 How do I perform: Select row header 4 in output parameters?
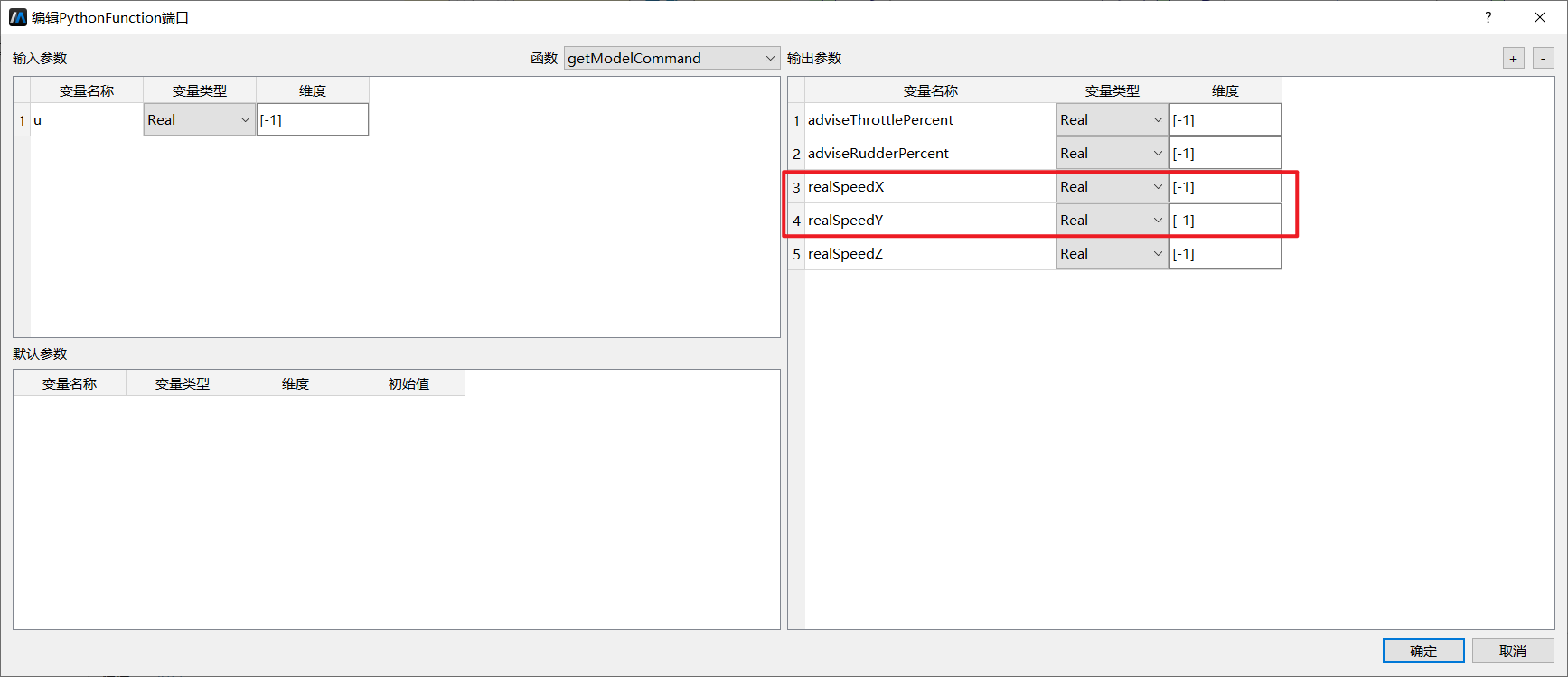click(x=796, y=220)
